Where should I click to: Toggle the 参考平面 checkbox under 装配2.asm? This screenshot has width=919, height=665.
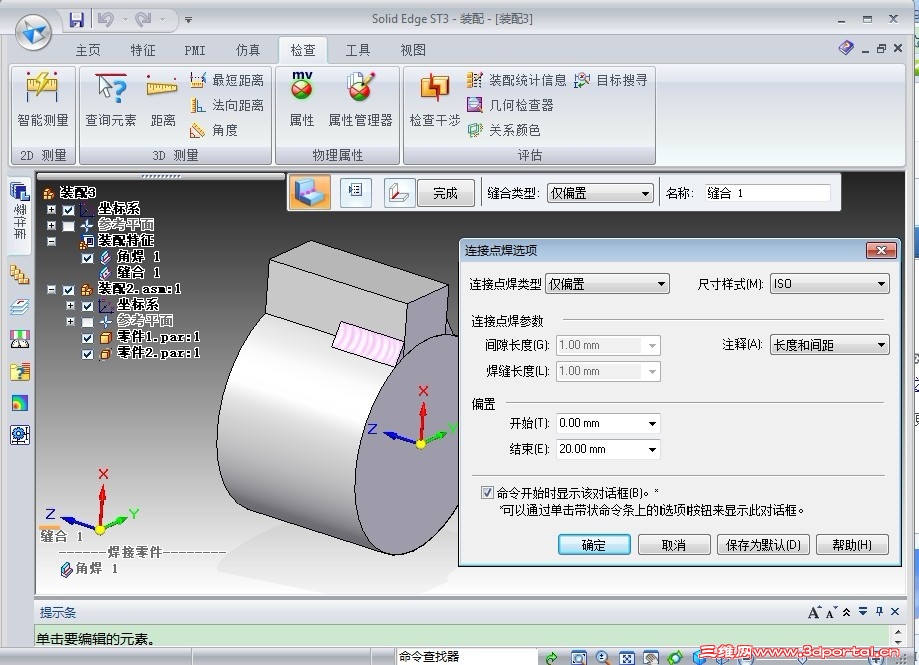(x=87, y=322)
